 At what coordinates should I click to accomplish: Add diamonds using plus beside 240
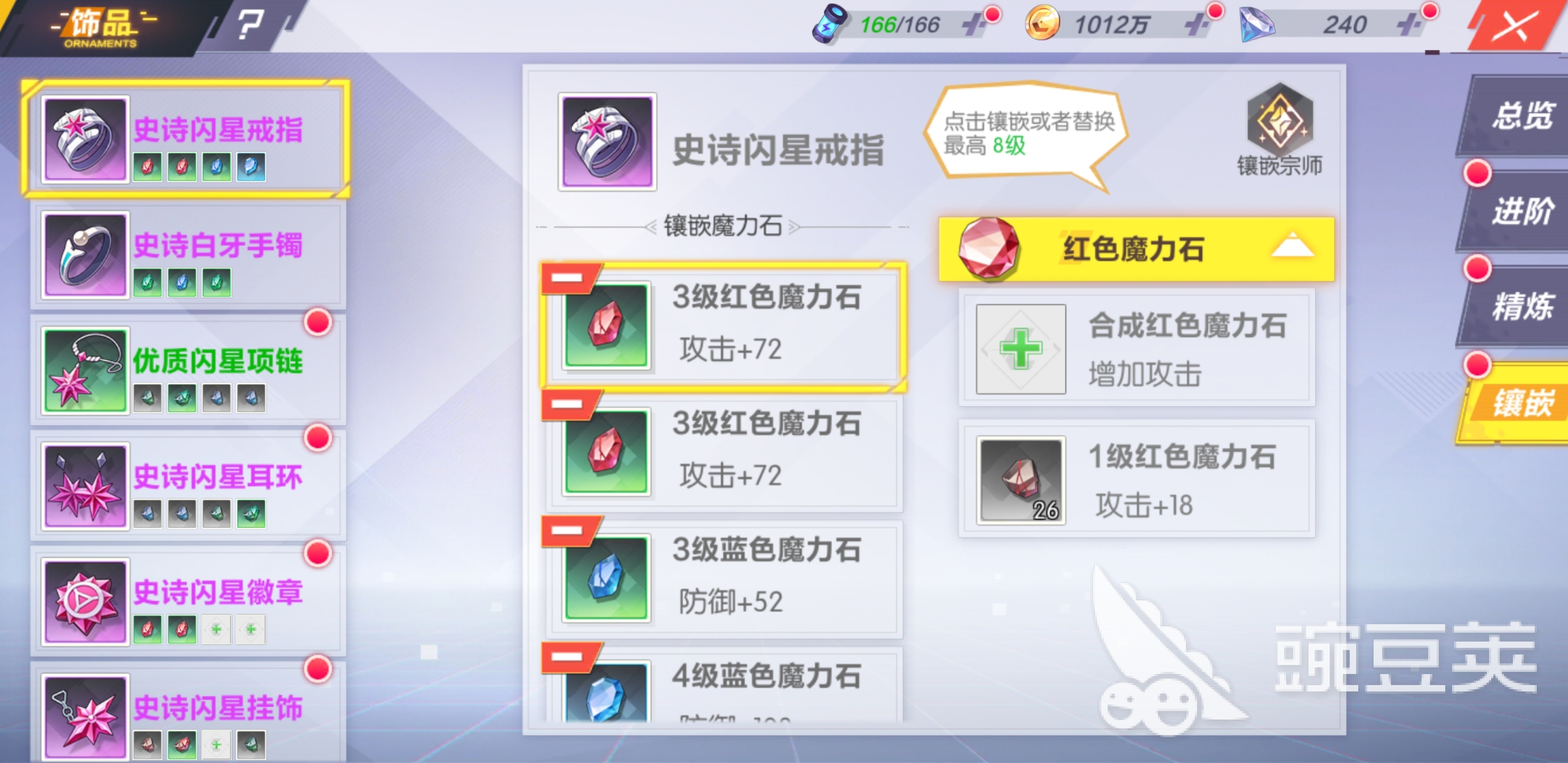coord(1409,25)
